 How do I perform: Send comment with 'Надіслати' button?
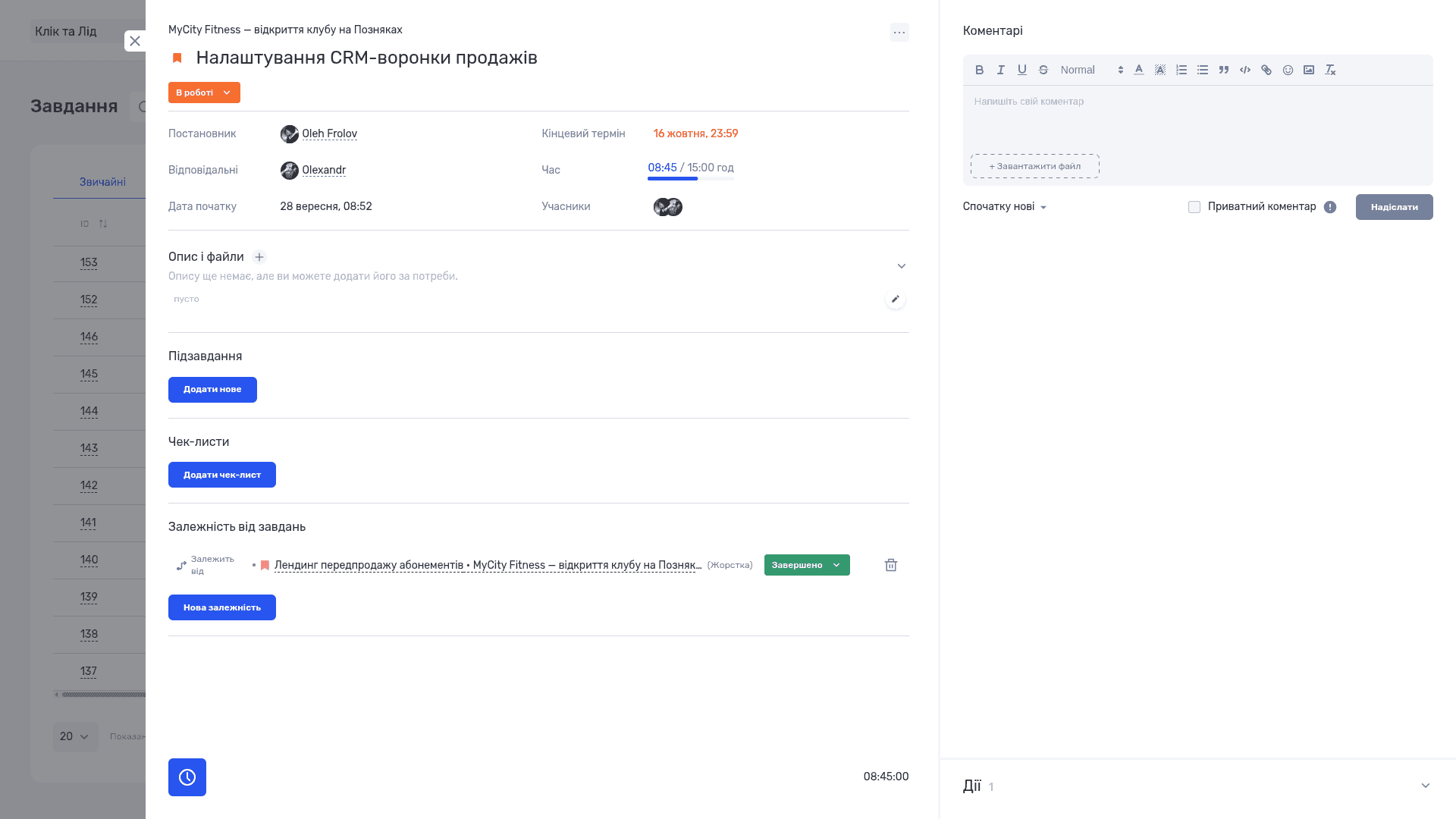1394,207
